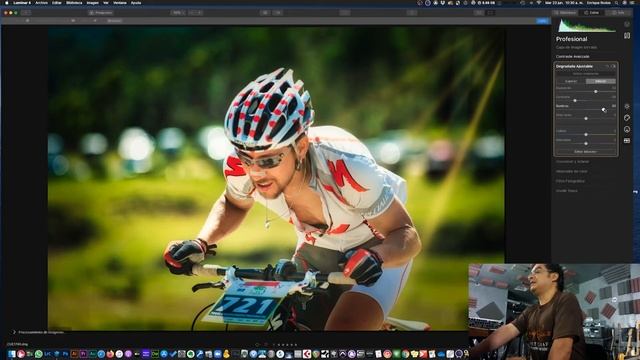Collapse the Degradado Ajustable panel header
The width and height of the screenshot is (640, 360).
pyautogui.click(x=574, y=66)
